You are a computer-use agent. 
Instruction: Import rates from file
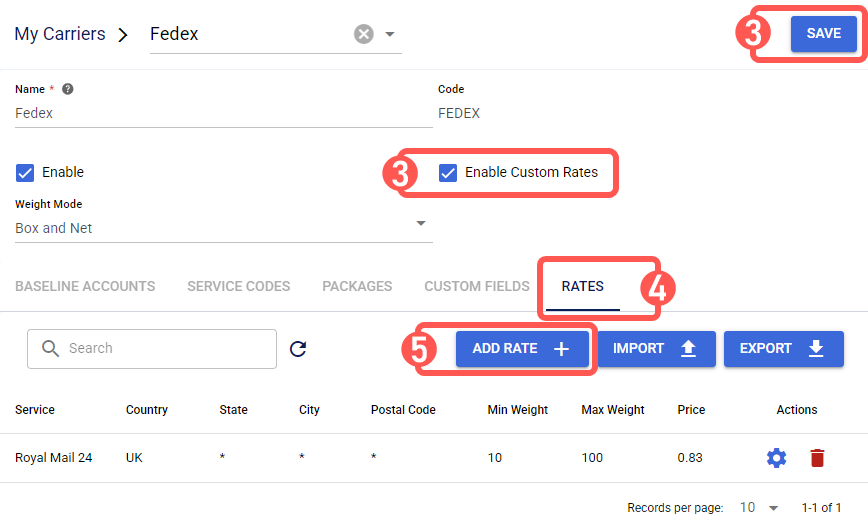coord(657,349)
